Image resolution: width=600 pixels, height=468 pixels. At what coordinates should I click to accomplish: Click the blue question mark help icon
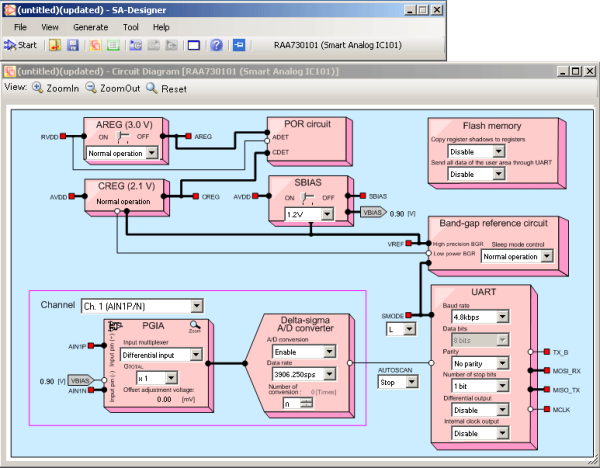(x=216, y=45)
